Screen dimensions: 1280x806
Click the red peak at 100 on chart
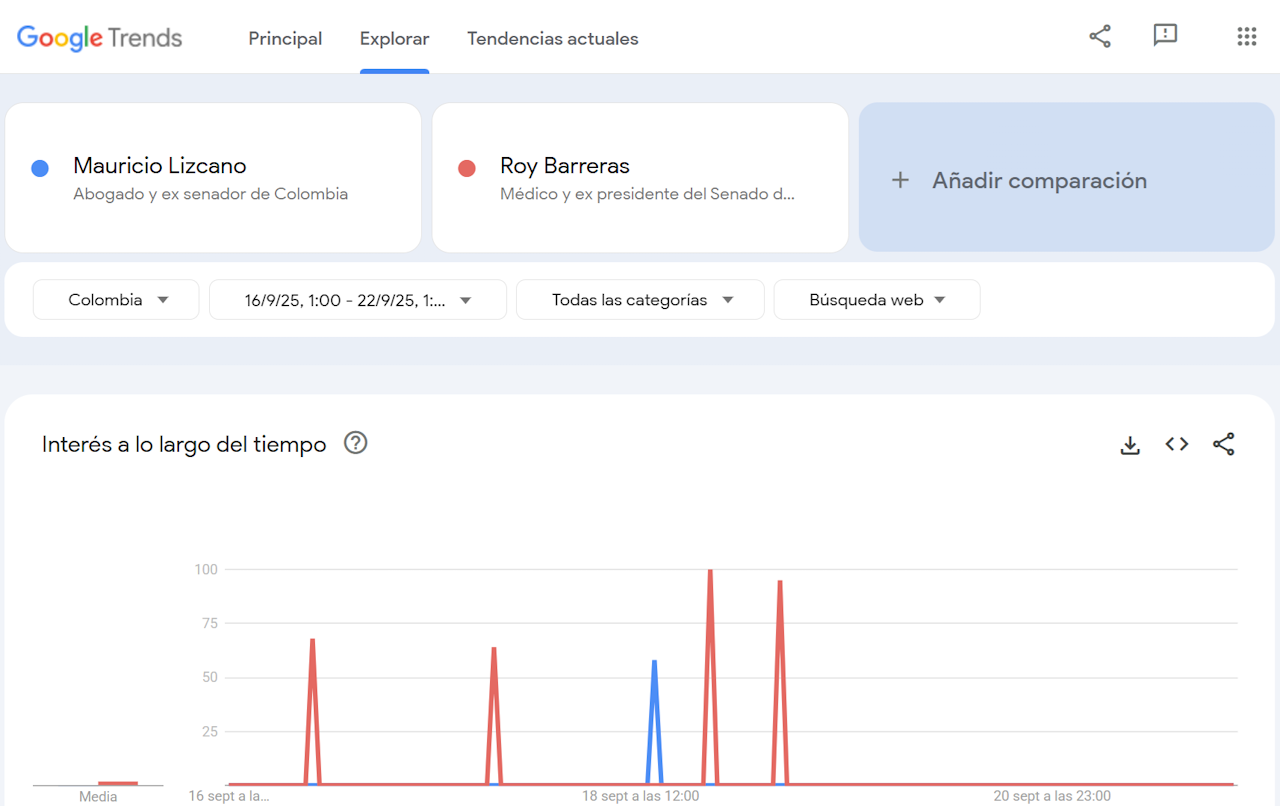click(710, 571)
